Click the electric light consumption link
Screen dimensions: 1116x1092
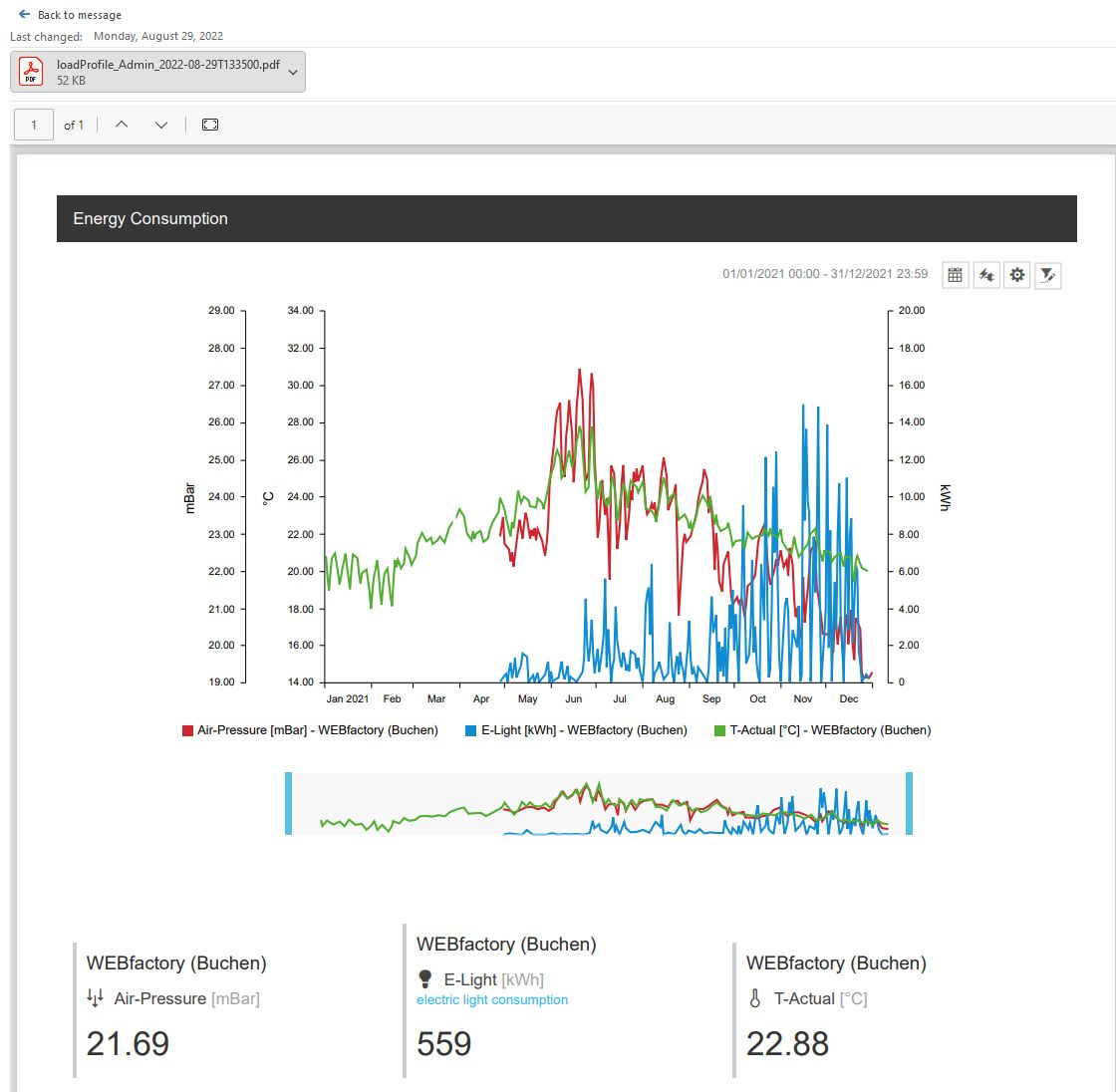492,1000
